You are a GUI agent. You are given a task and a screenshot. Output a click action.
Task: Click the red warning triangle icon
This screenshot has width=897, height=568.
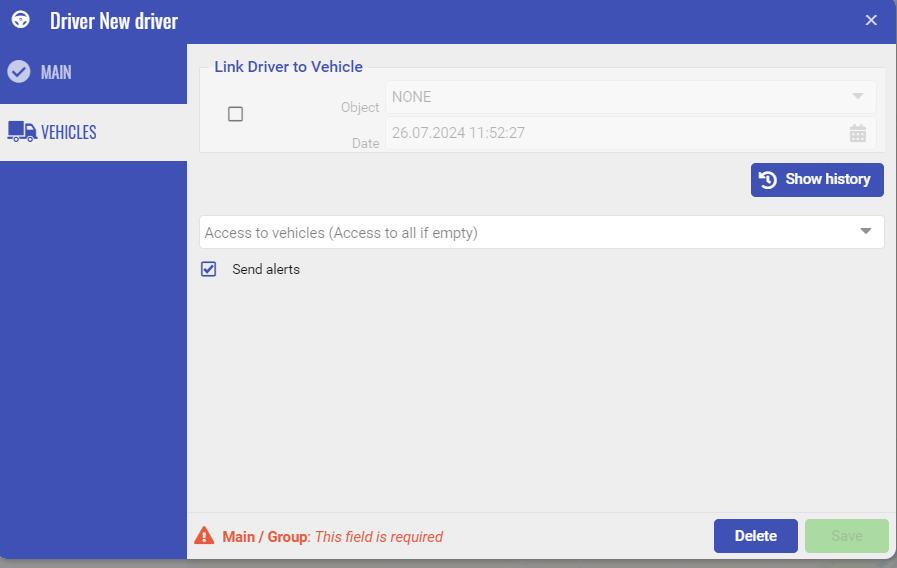pyautogui.click(x=204, y=536)
